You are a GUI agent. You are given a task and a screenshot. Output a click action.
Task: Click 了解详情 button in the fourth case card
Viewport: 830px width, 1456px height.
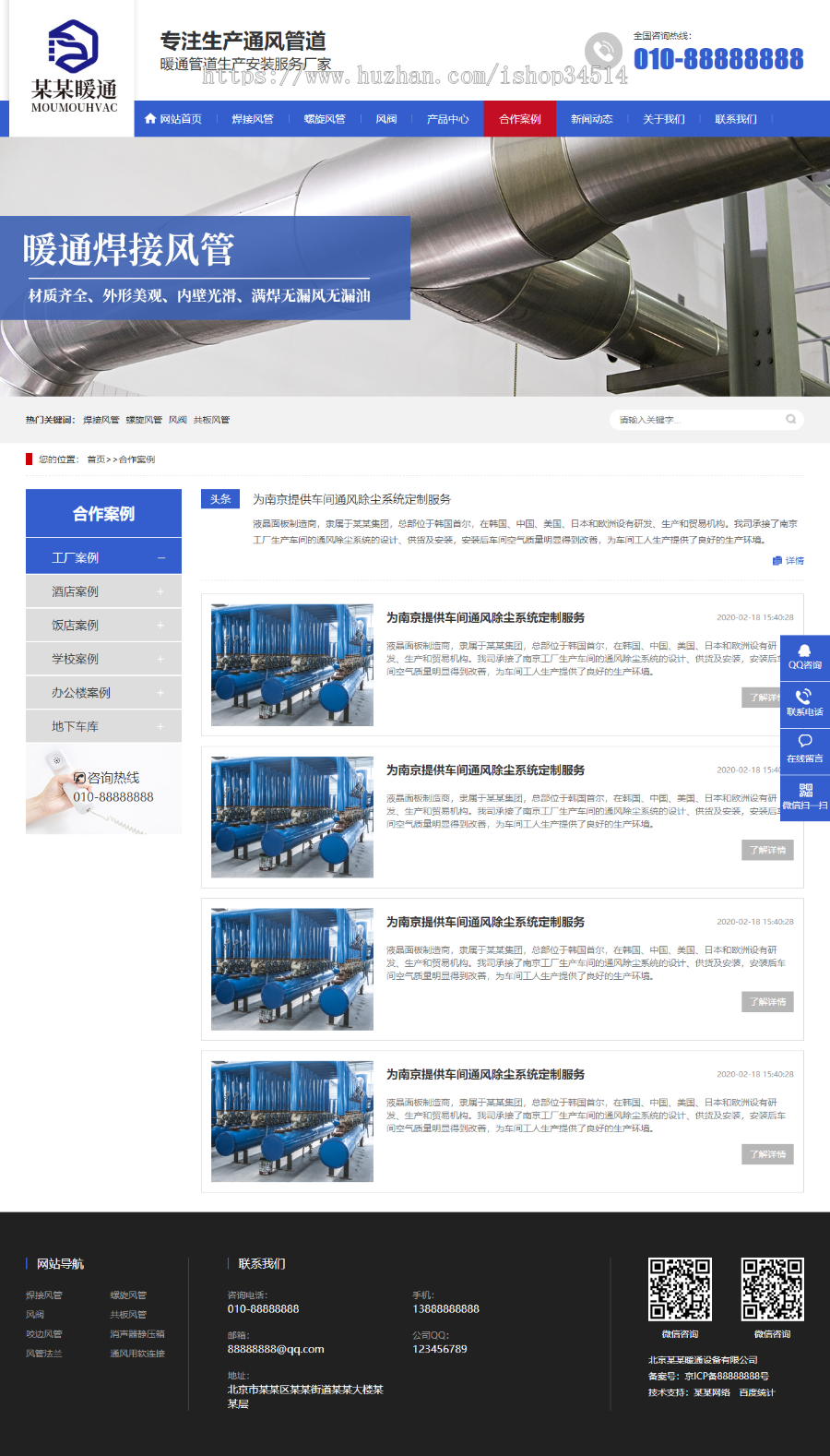pyautogui.click(x=767, y=1154)
